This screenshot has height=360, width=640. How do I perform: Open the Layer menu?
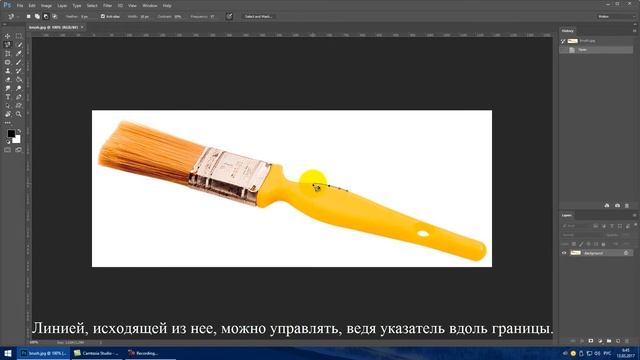click(62, 6)
